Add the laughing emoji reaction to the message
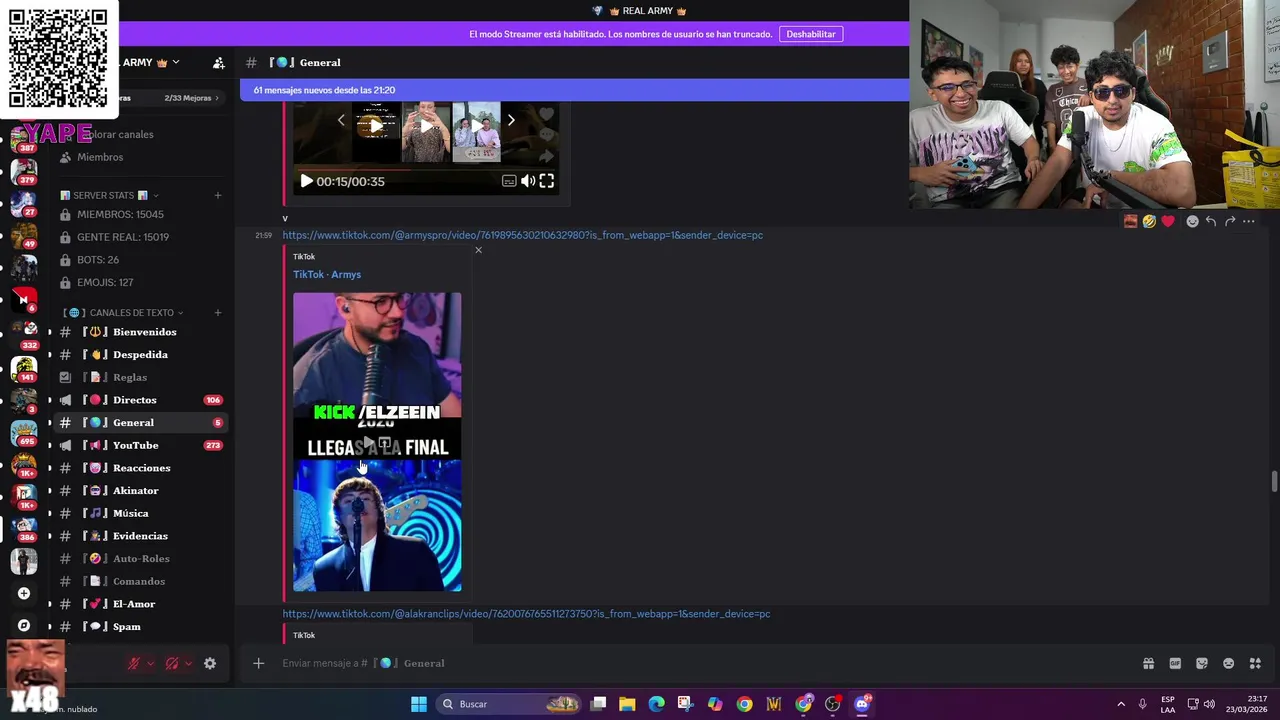 point(1149,221)
